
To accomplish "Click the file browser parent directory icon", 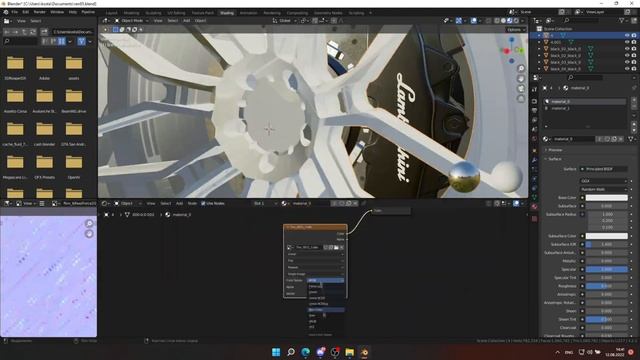I will coord(25,31).
